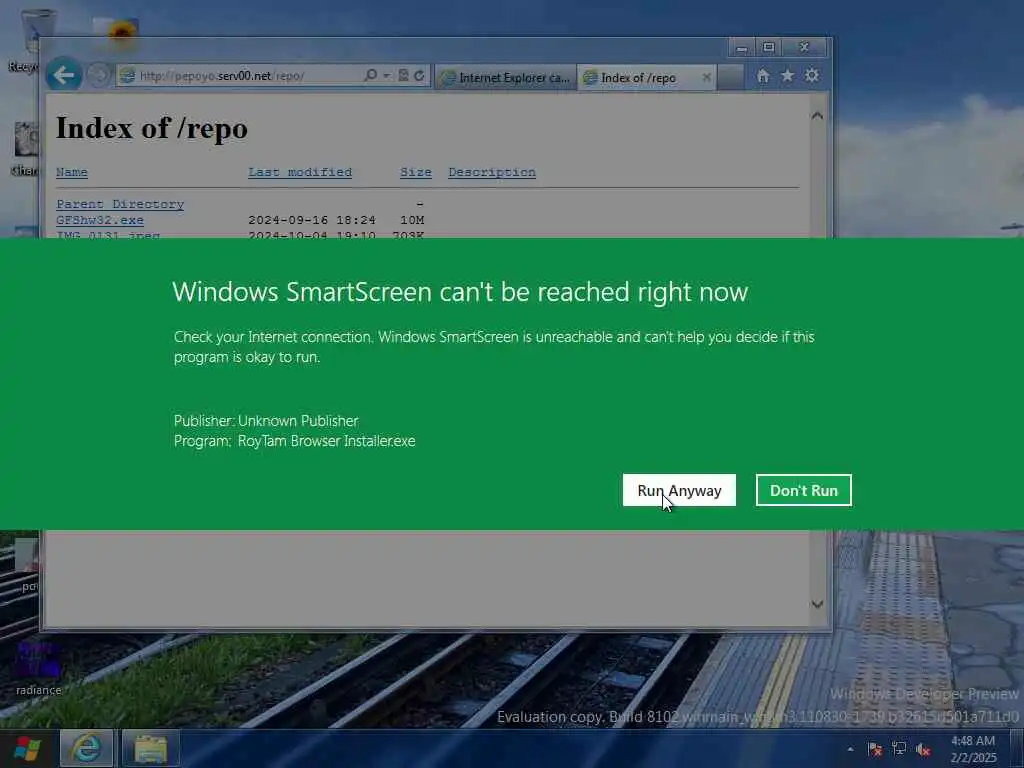Sort by the Name column link

[x=72, y=172]
